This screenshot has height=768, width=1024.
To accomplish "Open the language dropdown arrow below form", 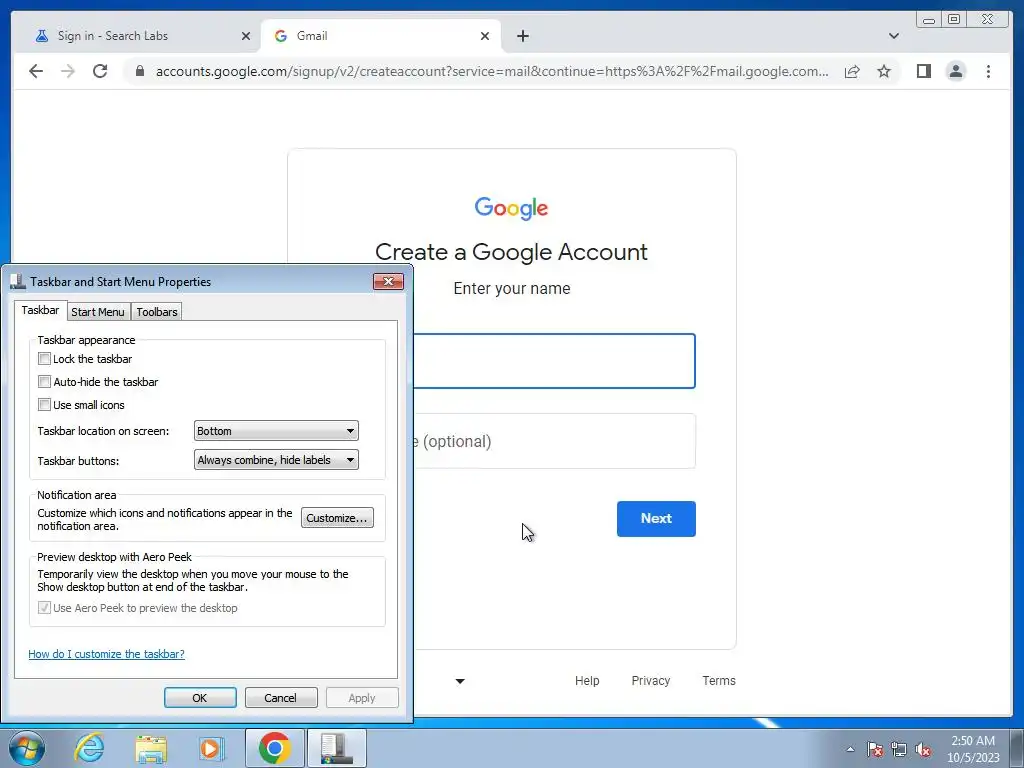I will (460, 681).
